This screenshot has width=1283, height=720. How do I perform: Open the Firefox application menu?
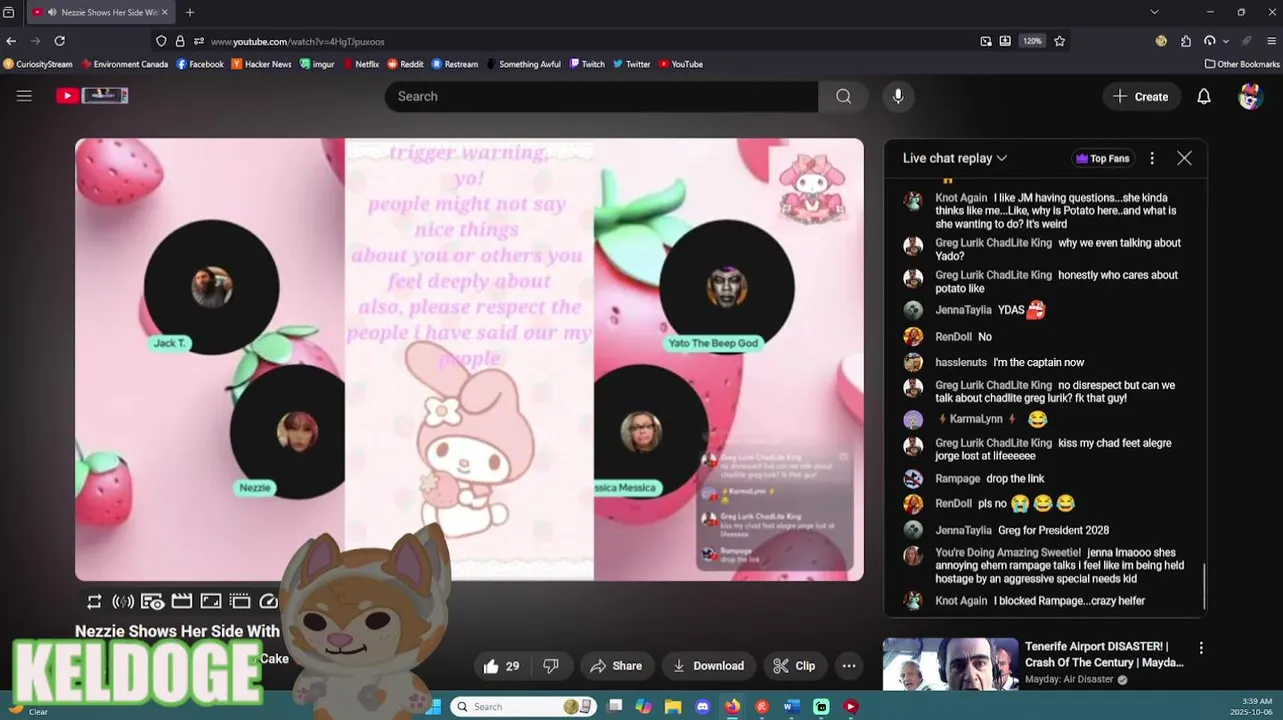coord(1272,41)
